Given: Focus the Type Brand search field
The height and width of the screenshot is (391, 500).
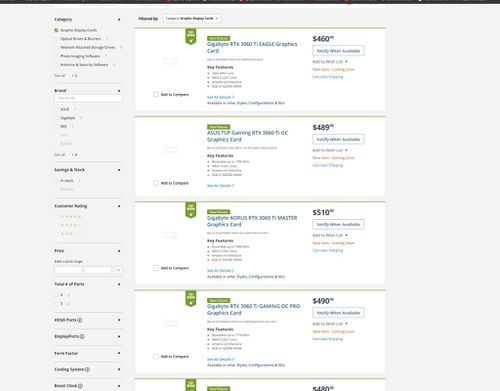Looking at the screenshot, I should [x=88, y=98].
